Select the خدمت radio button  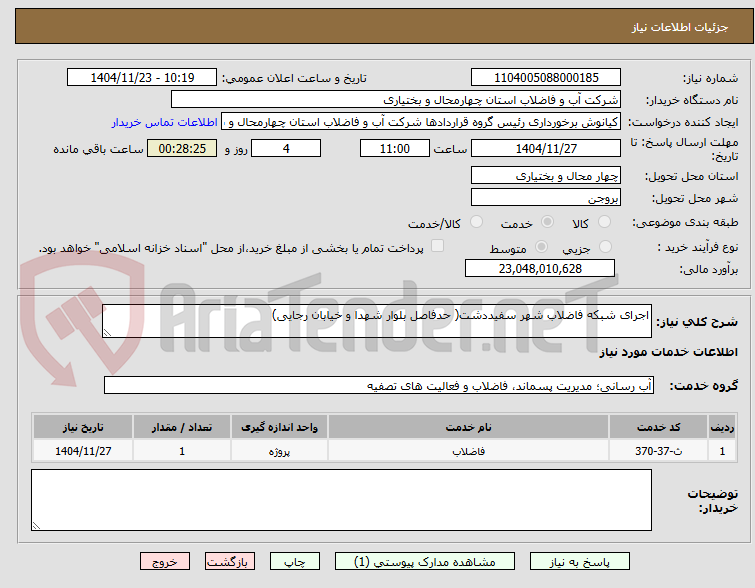click(547, 222)
